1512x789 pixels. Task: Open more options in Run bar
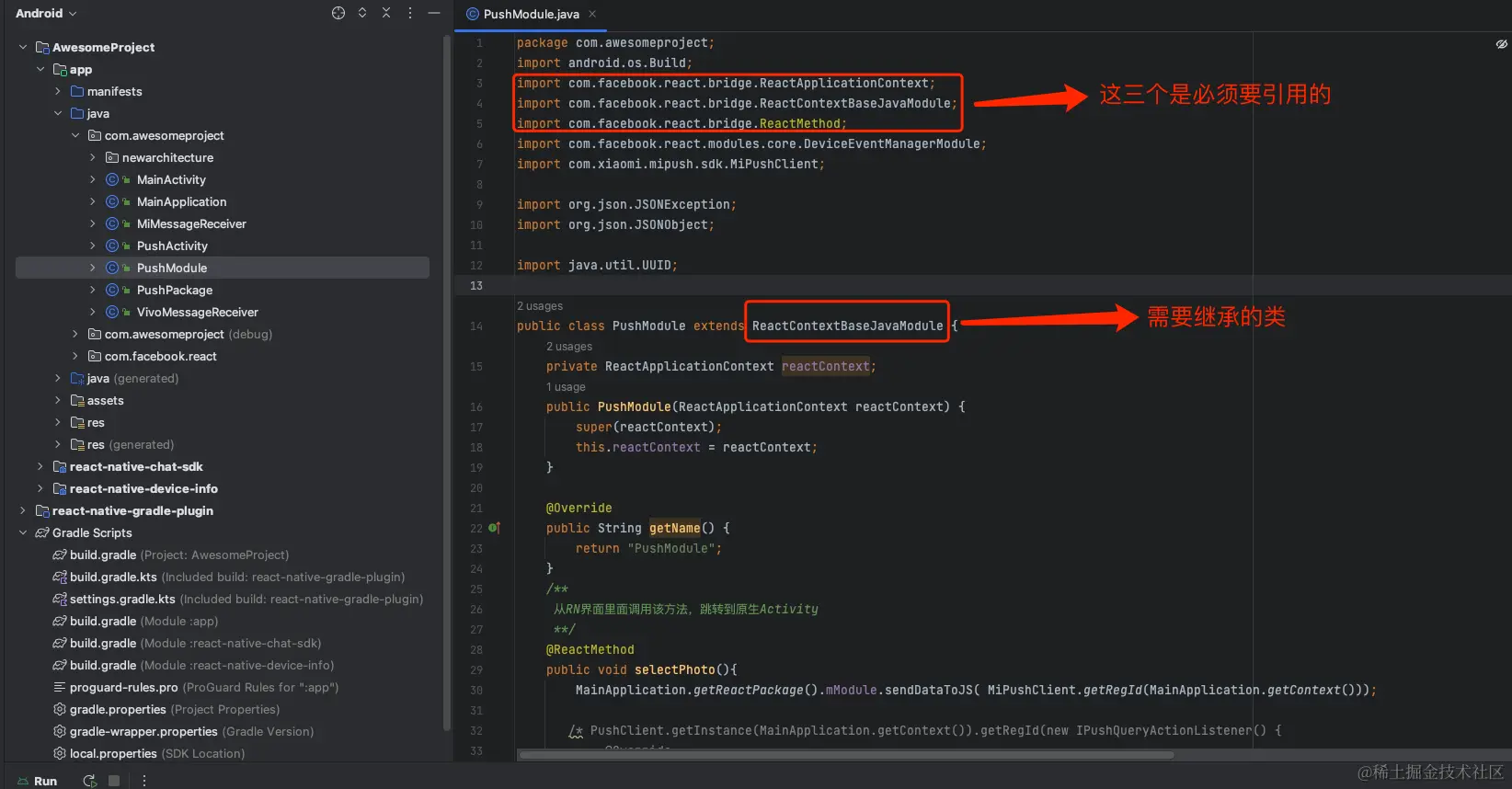144,781
